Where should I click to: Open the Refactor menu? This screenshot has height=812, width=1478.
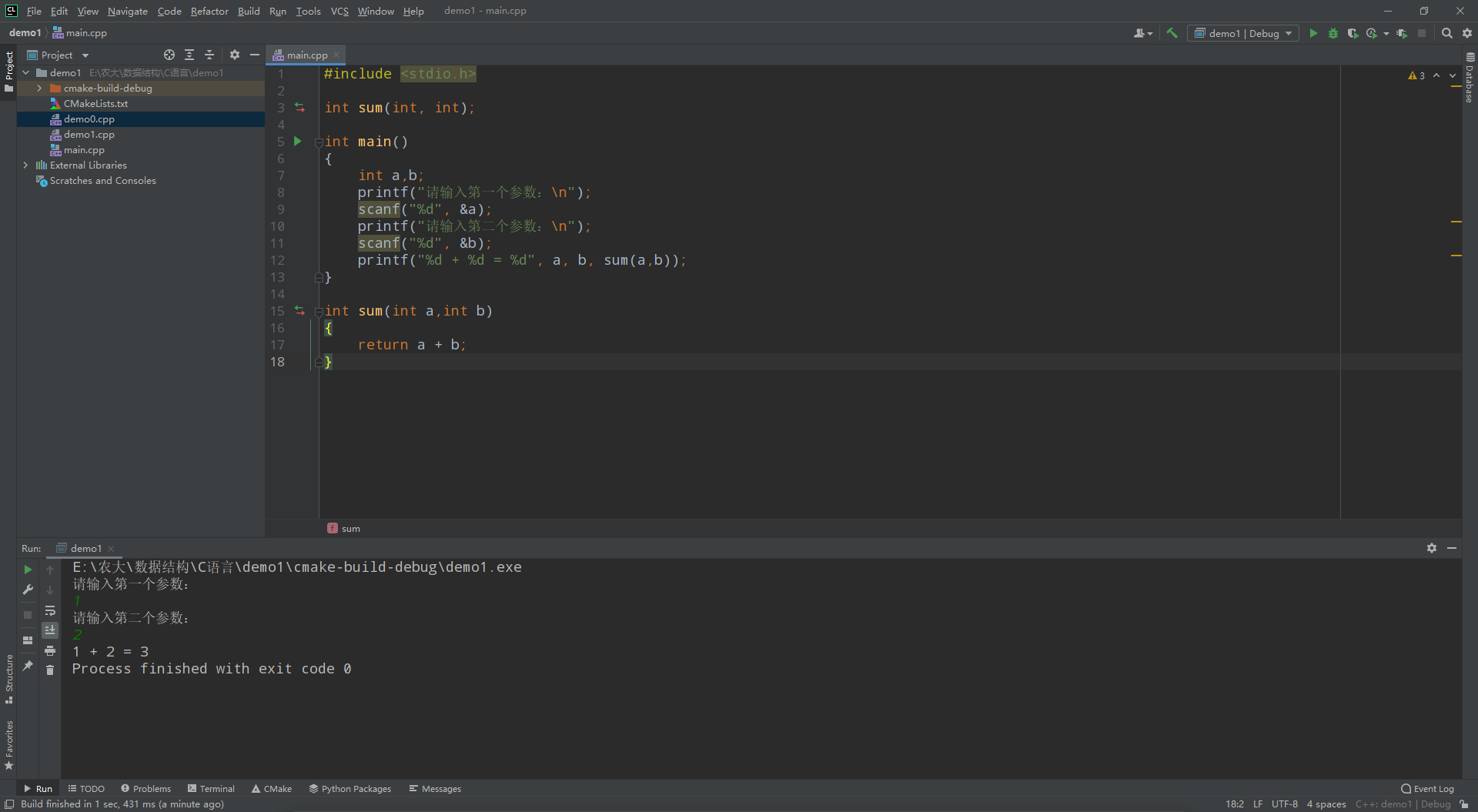(x=209, y=11)
